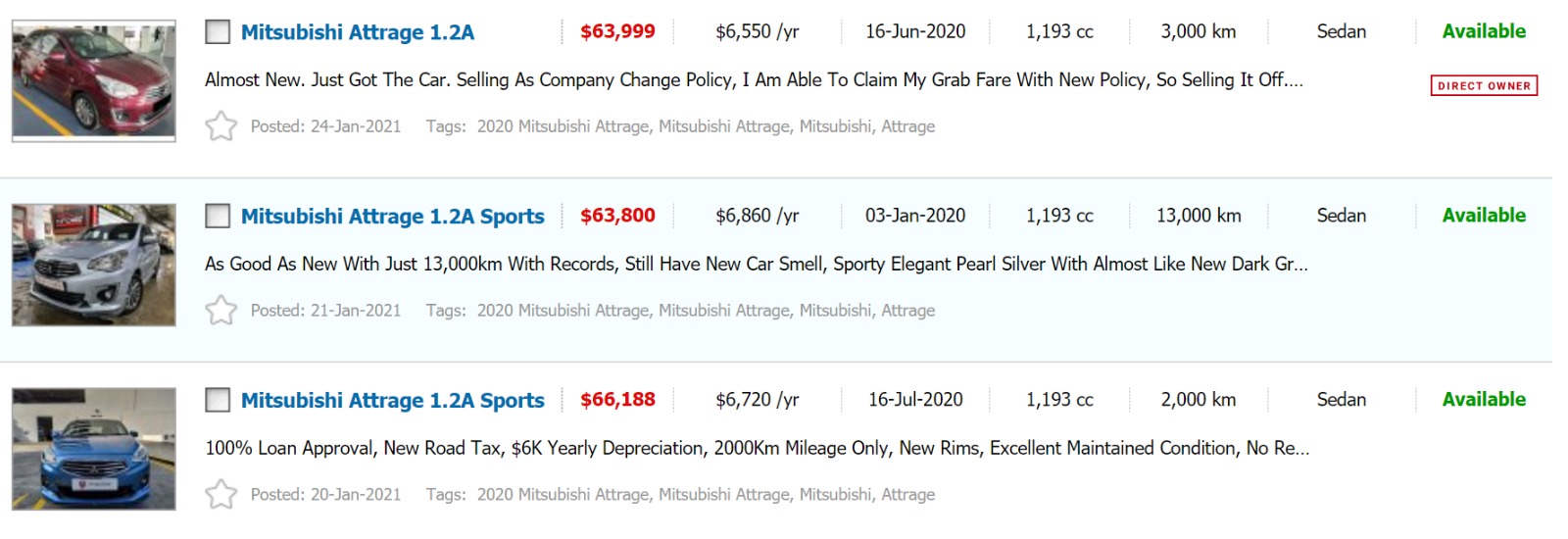Viewport: 1568px width, 539px height.
Task: Open the Mitsubishi Attrage 1.2A title link
Action: click(358, 32)
